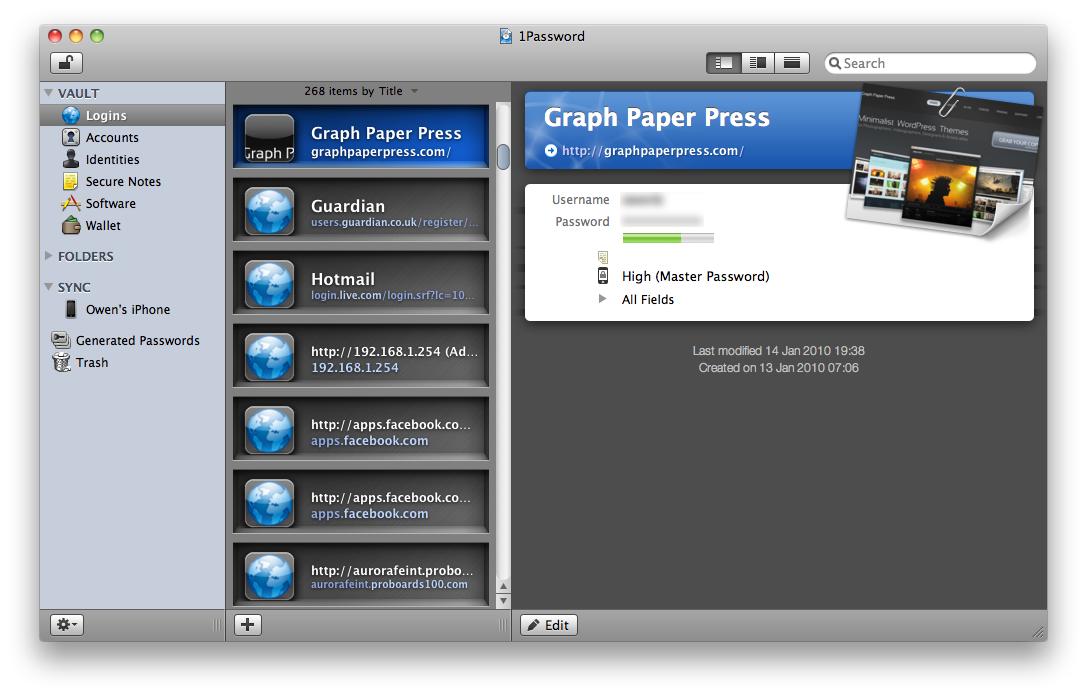Switch to the third full-width view layout
Screen dimensions: 1087x696
point(792,63)
